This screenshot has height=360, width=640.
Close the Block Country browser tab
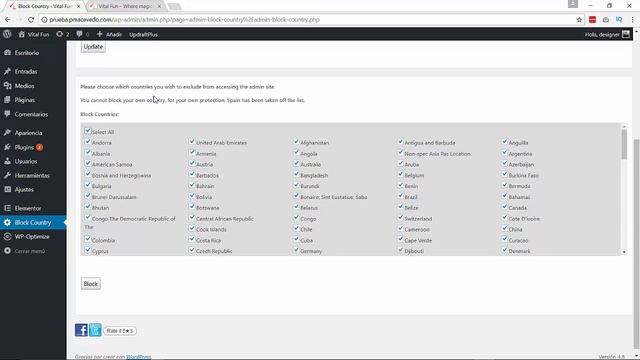(x=78, y=6)
